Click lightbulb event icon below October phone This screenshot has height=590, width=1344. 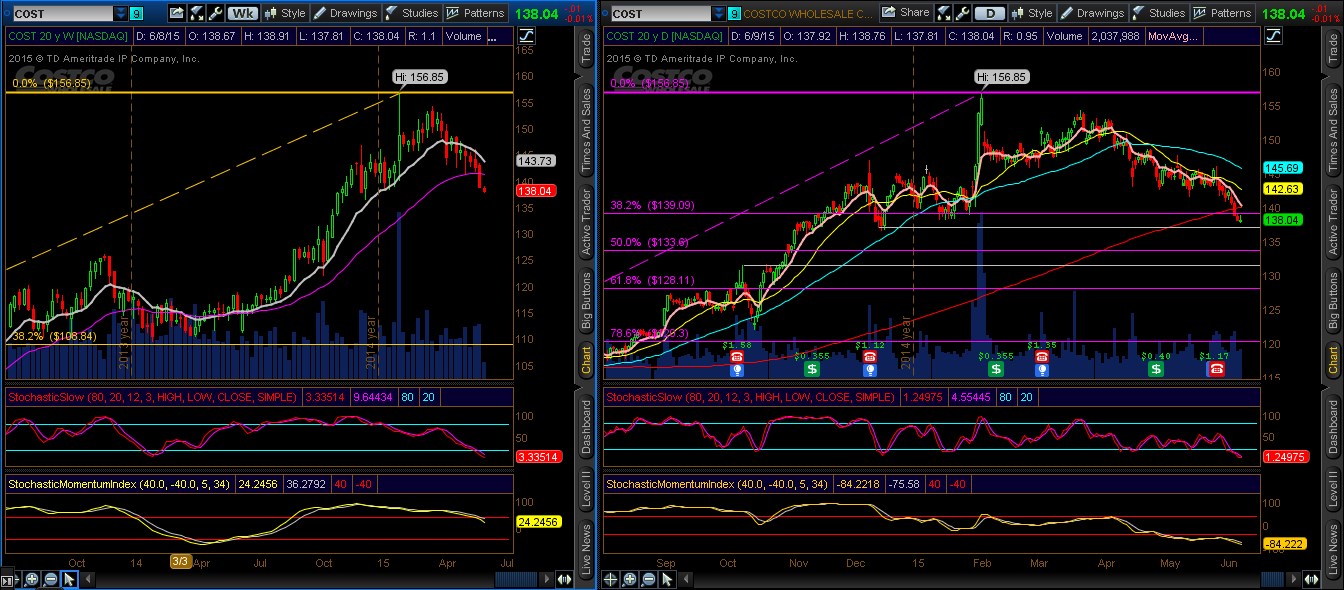[x=737, y=369]
